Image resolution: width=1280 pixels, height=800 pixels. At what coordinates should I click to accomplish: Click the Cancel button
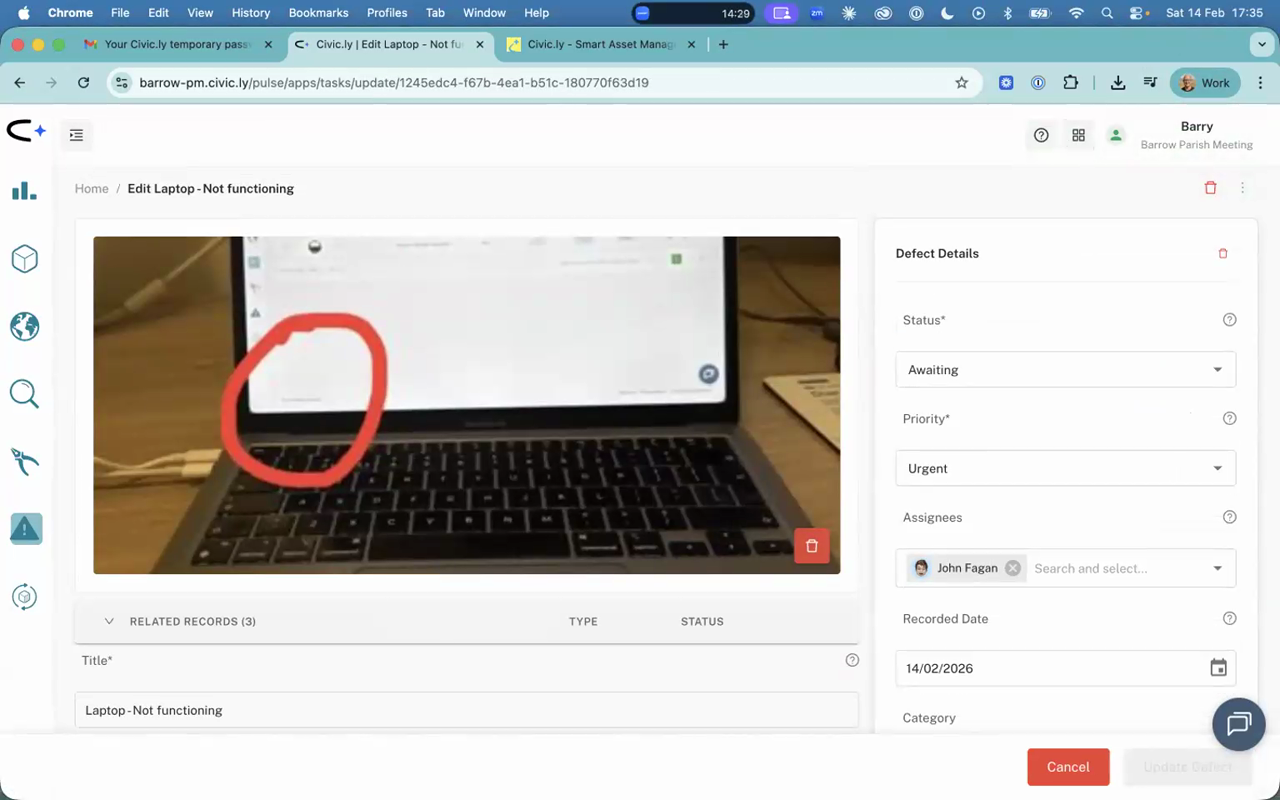click(1068, 766)
